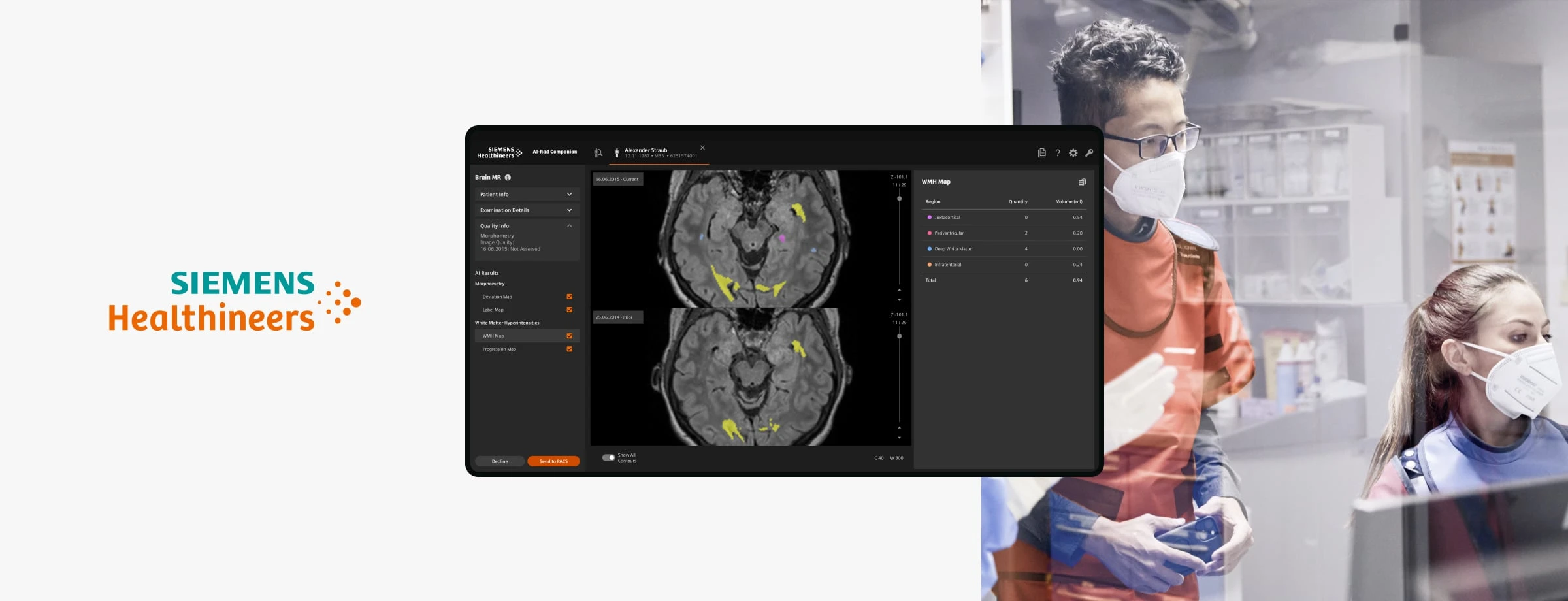Step slice up in the prior scan viewer
The image size is (1568, 601).
click(899, 427)
